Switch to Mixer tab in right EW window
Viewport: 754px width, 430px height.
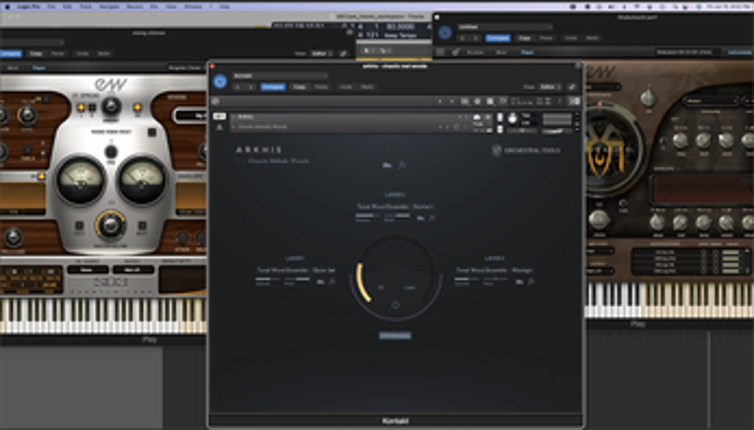coord(501,52)
